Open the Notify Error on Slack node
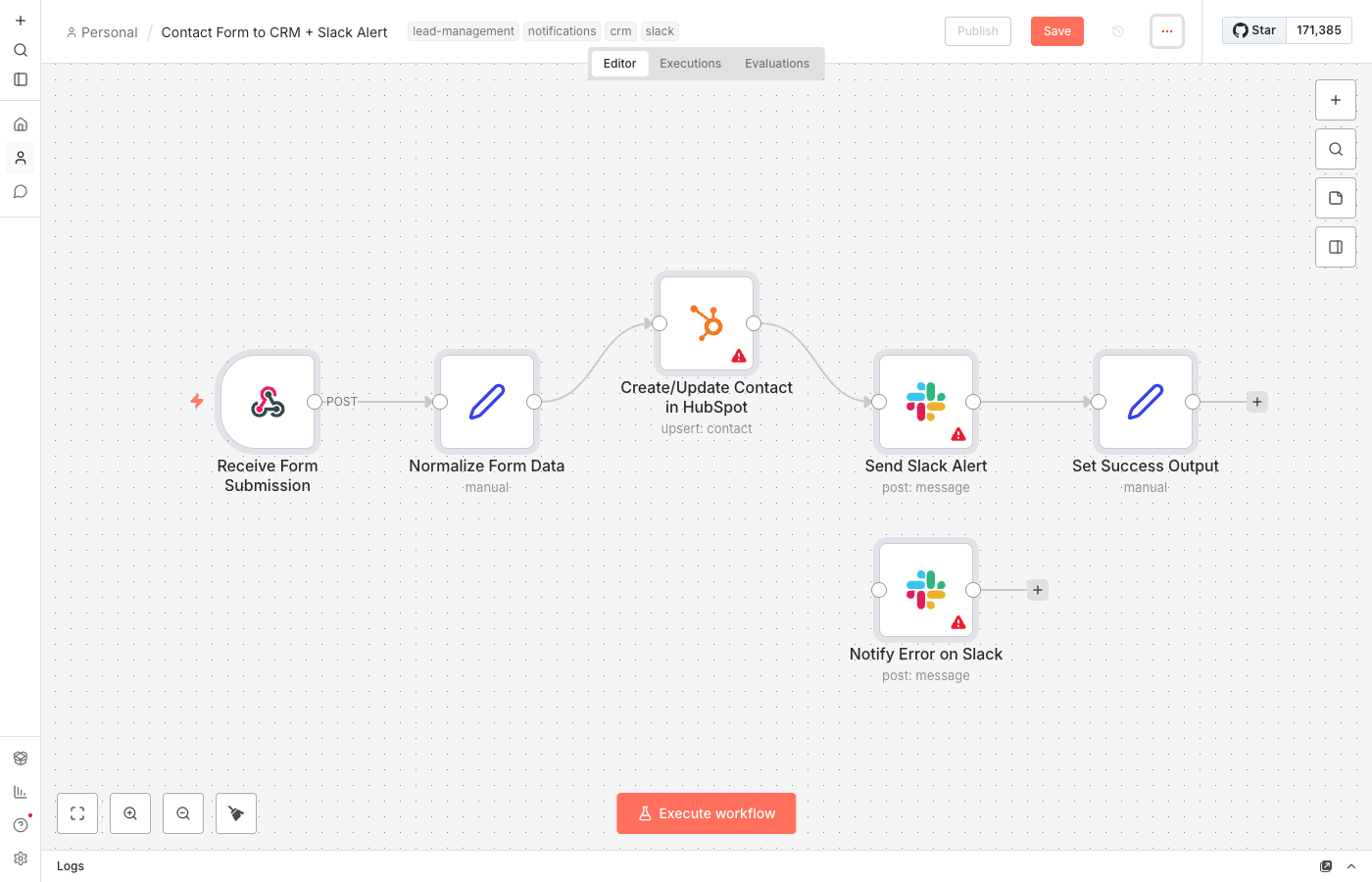This screenshot has height=882, width=1372. (925, 589)
